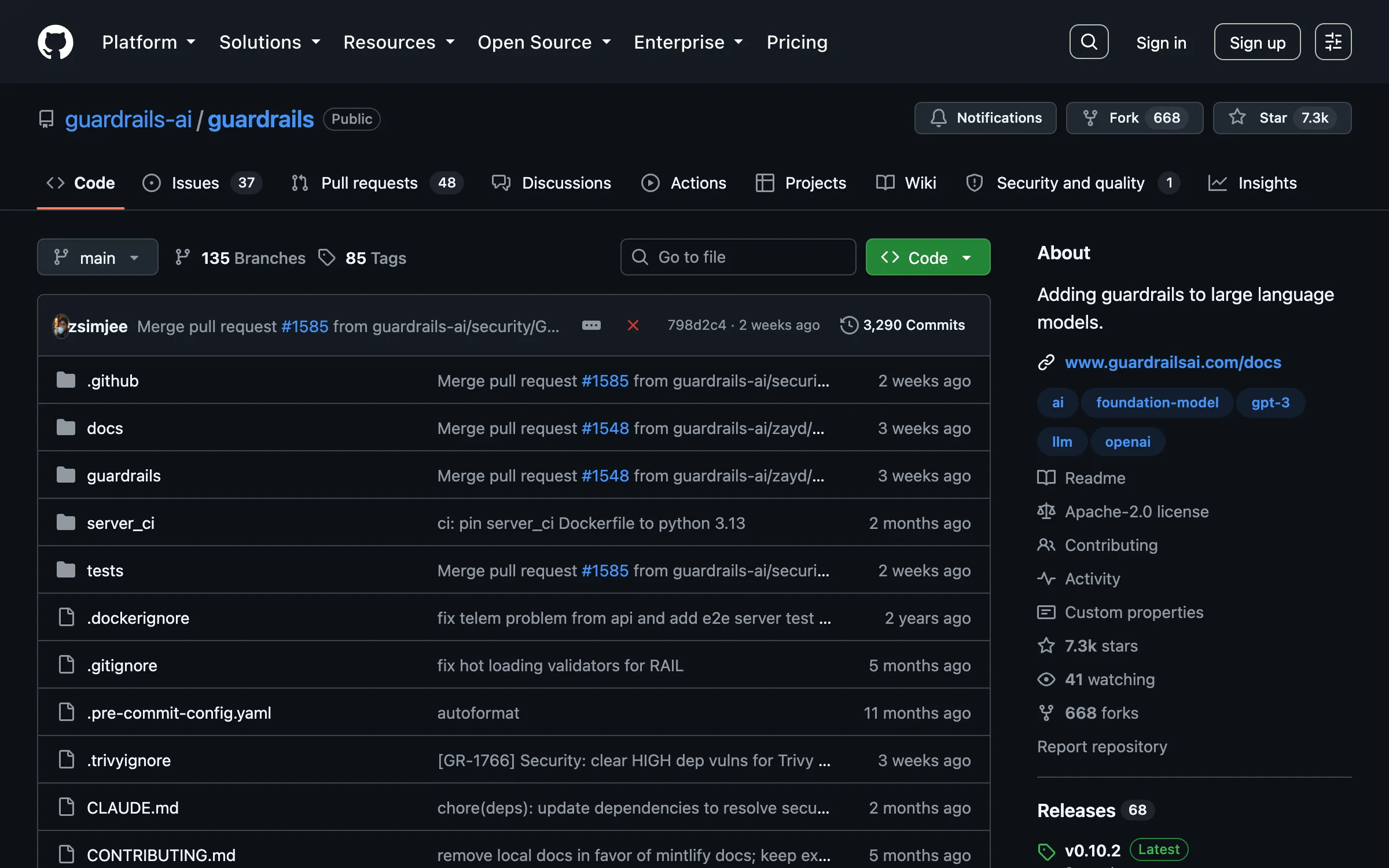Click the Notifications button
Viewport: 1389px width, 868px height.
tap(985, 118)
